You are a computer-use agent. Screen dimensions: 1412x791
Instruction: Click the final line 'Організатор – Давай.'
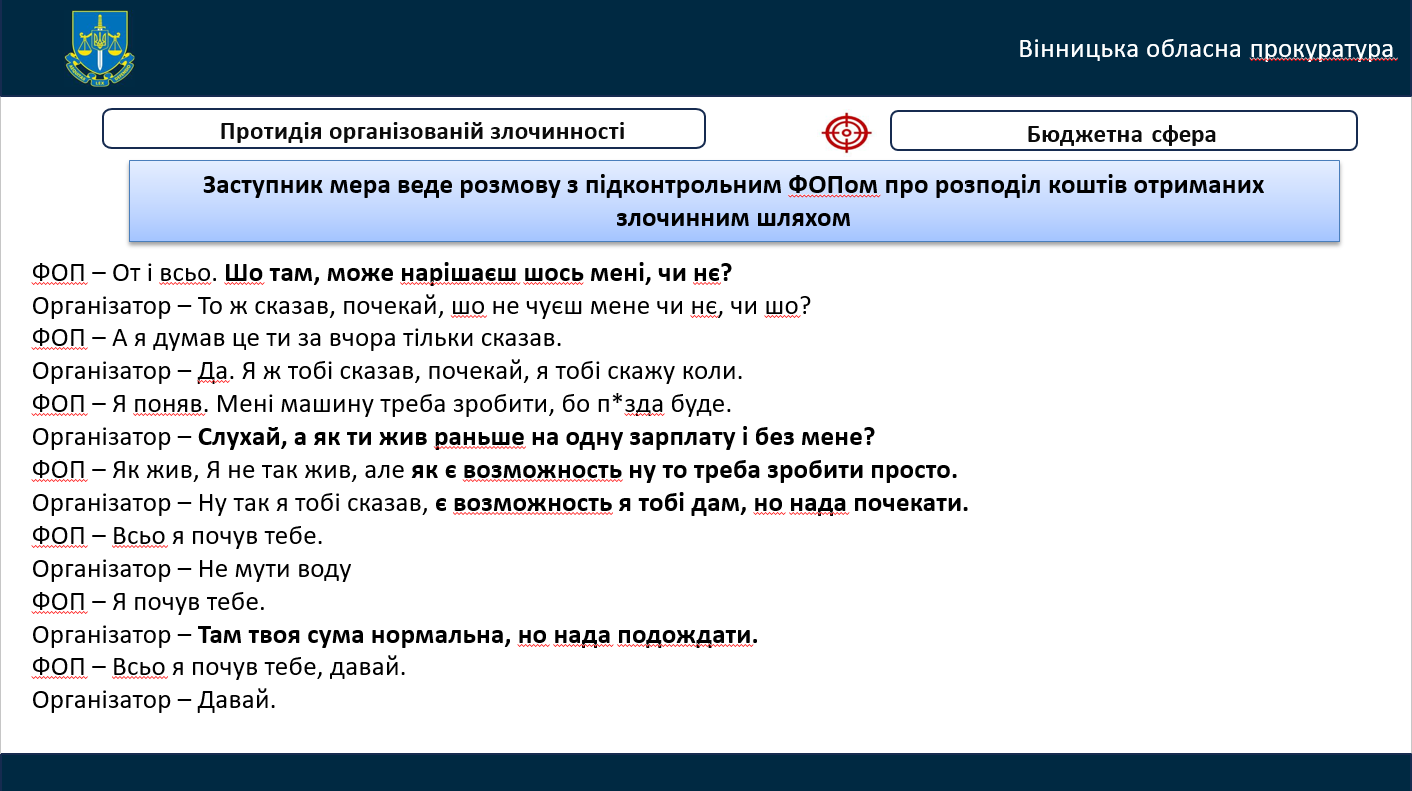[x=153, y=700]
